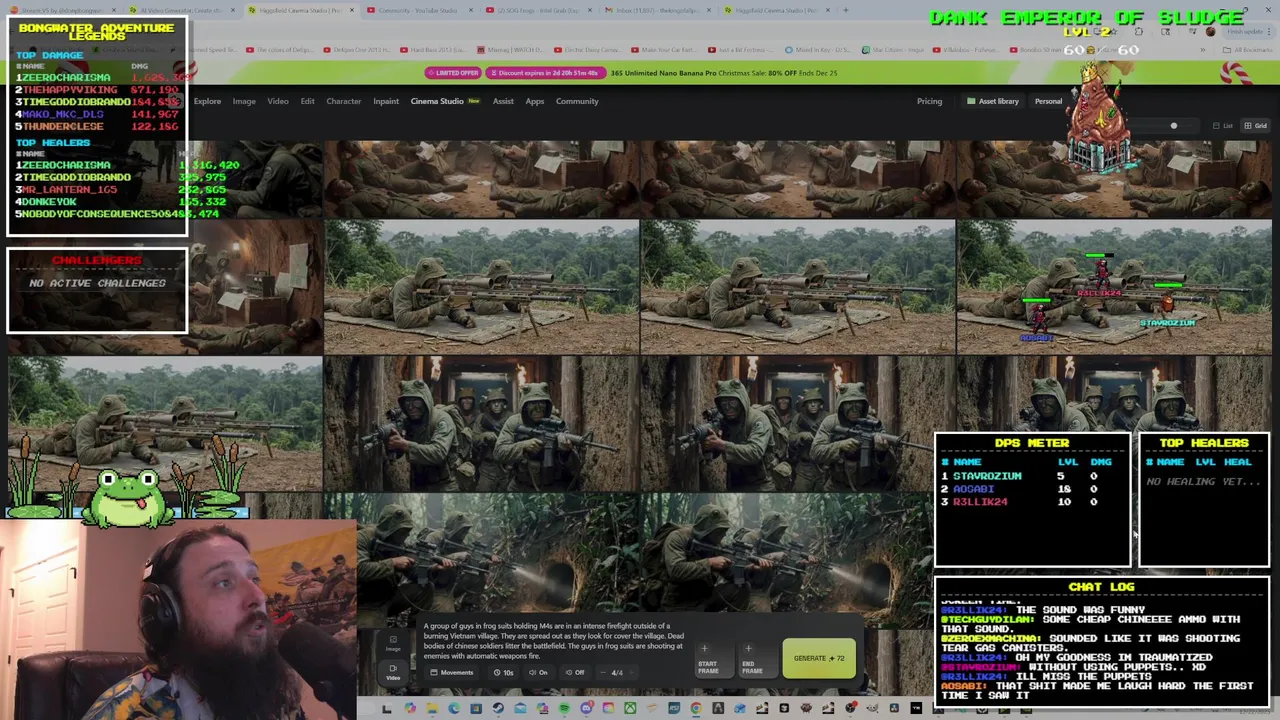1280x720 pixels.
Task: Open Copilot from the Windows taskbar
Action: pyautogui.click(x=410, y=708)
